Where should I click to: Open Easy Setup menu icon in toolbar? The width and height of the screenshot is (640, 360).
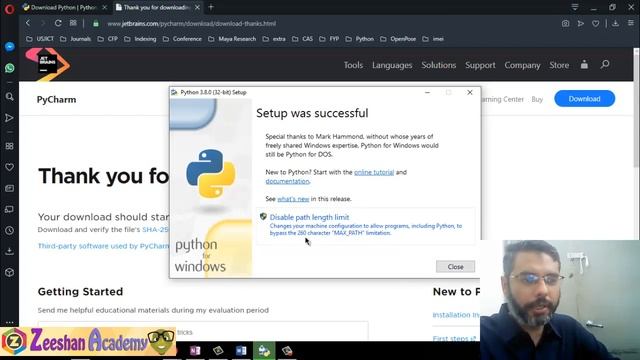(x=631, y=23)
